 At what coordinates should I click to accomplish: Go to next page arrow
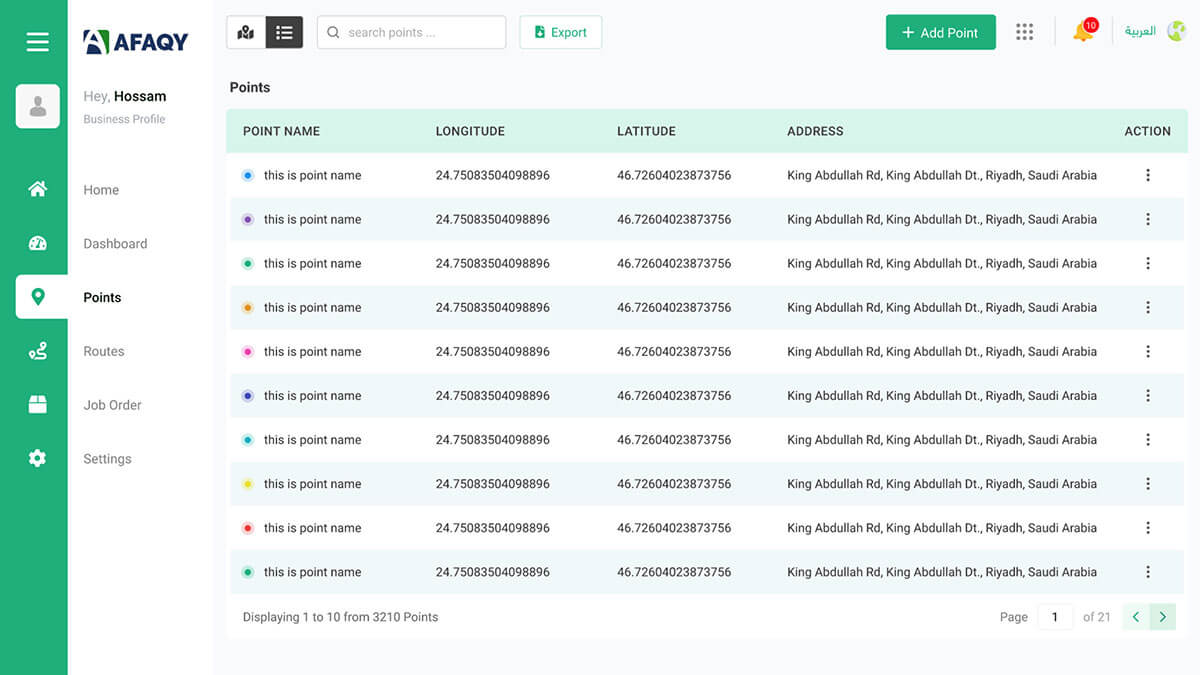pos(1162,617)
